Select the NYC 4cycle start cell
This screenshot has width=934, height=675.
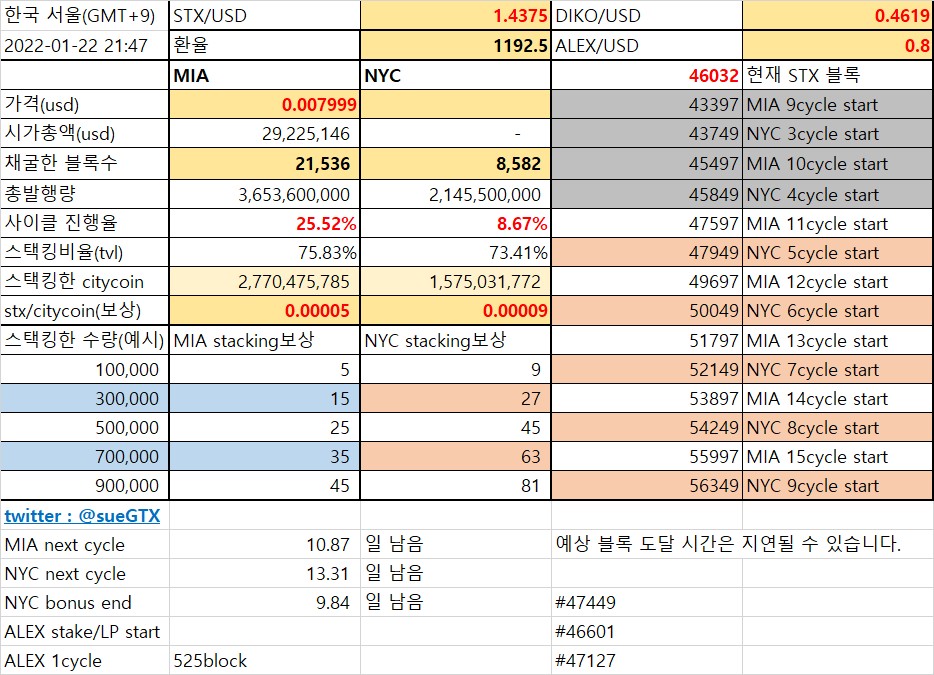[x=837, y=194]
